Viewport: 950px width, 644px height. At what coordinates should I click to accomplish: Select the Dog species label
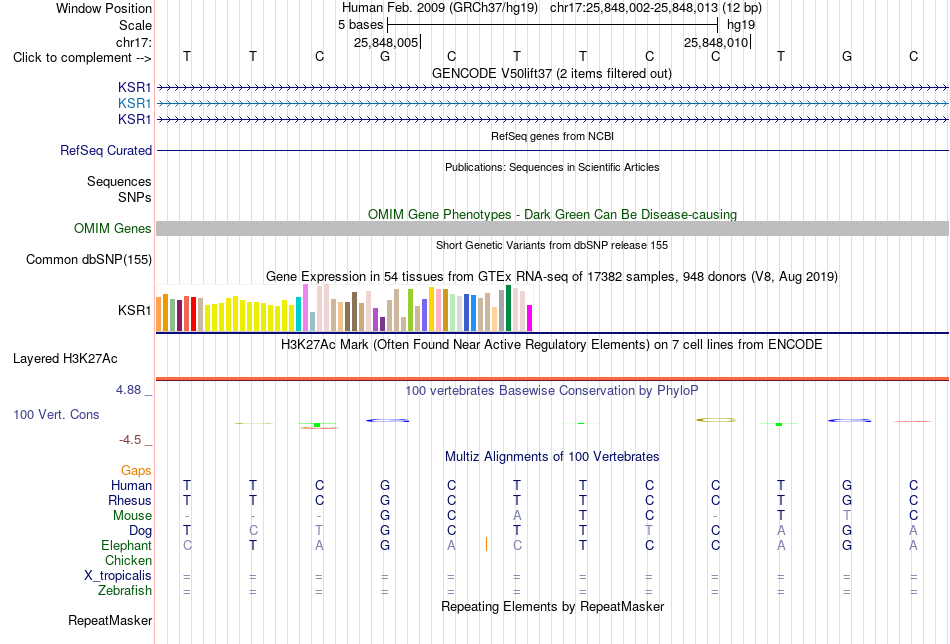pyautogui.click(x=141, y=531)
